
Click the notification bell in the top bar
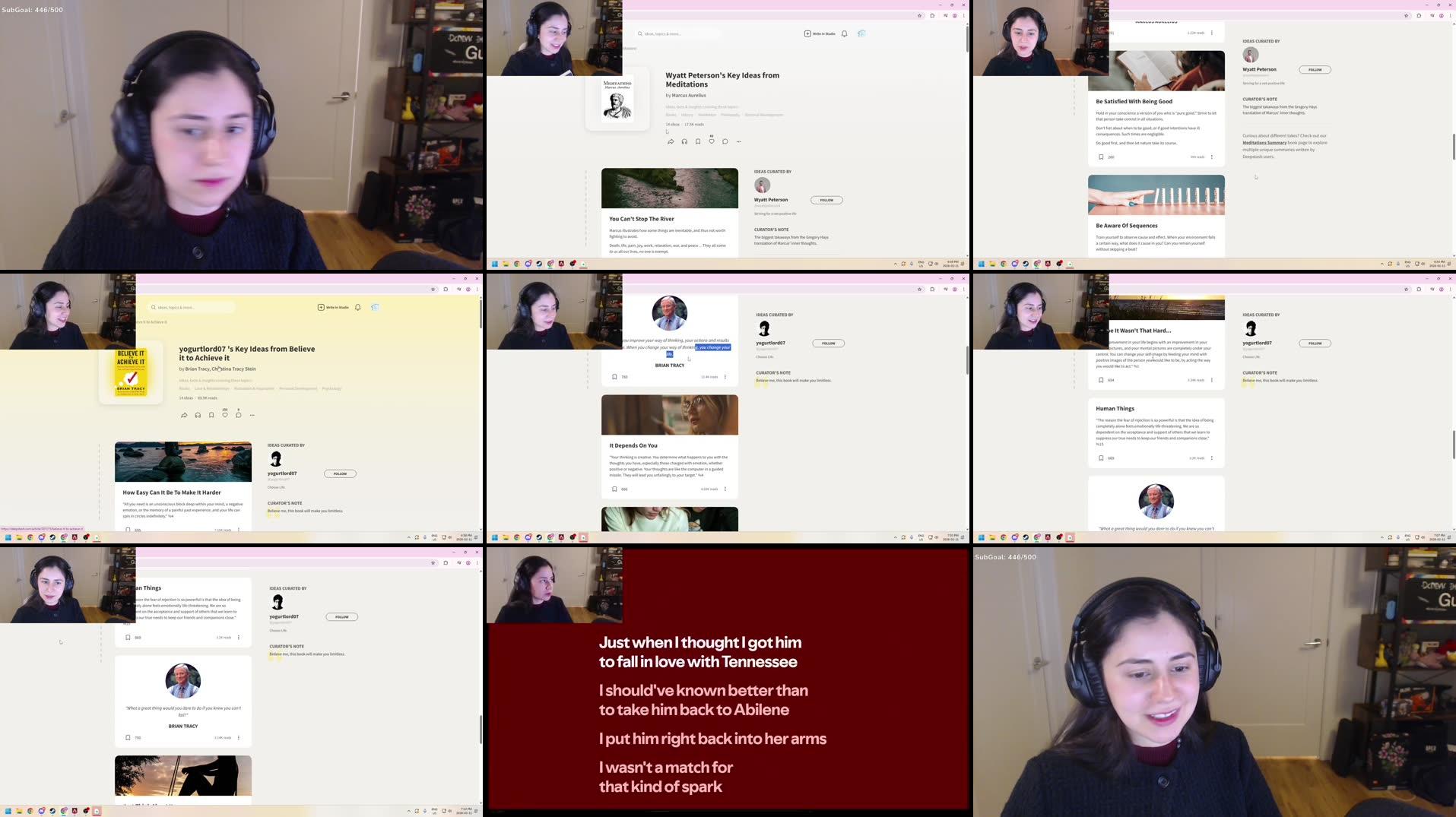click(844, 33)
